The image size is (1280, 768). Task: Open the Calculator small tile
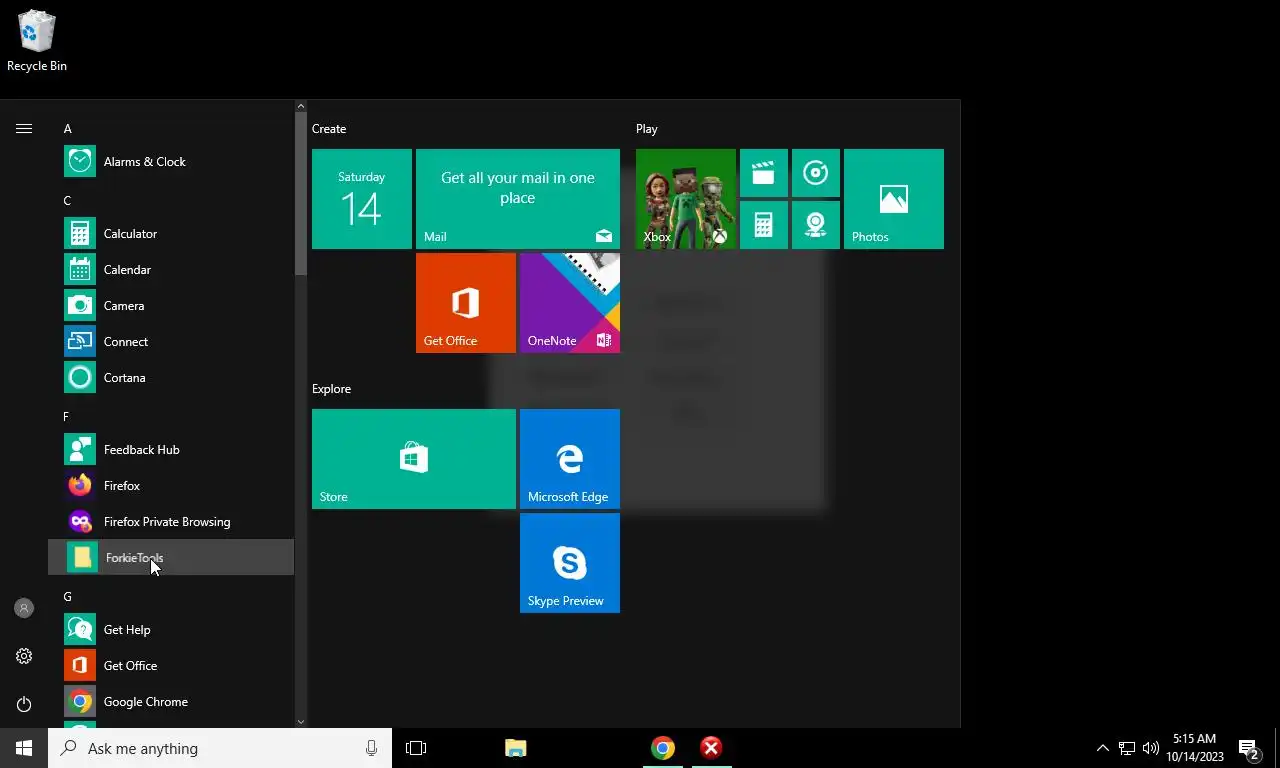coord(764,225)
